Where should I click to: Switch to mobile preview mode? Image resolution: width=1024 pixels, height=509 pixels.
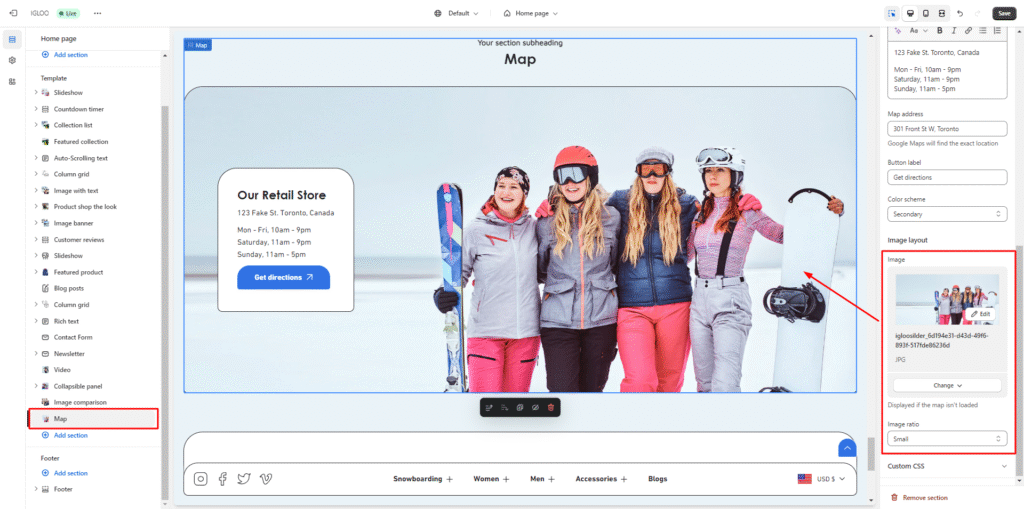[925, 13]
